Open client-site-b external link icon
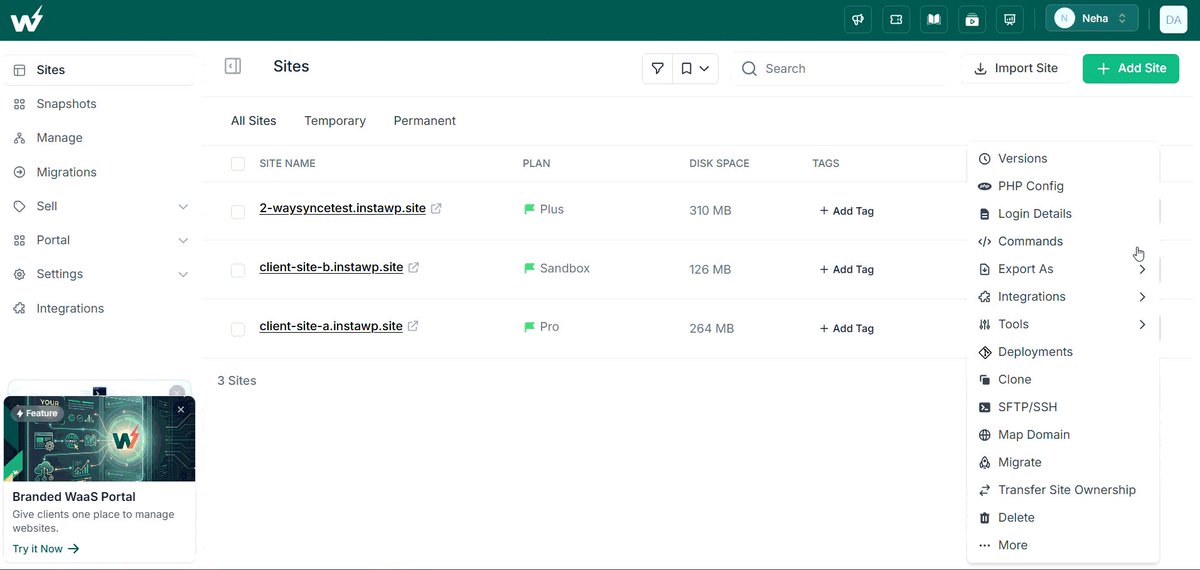The height and width of the screenshot is (570, 1200). (413, 268)
